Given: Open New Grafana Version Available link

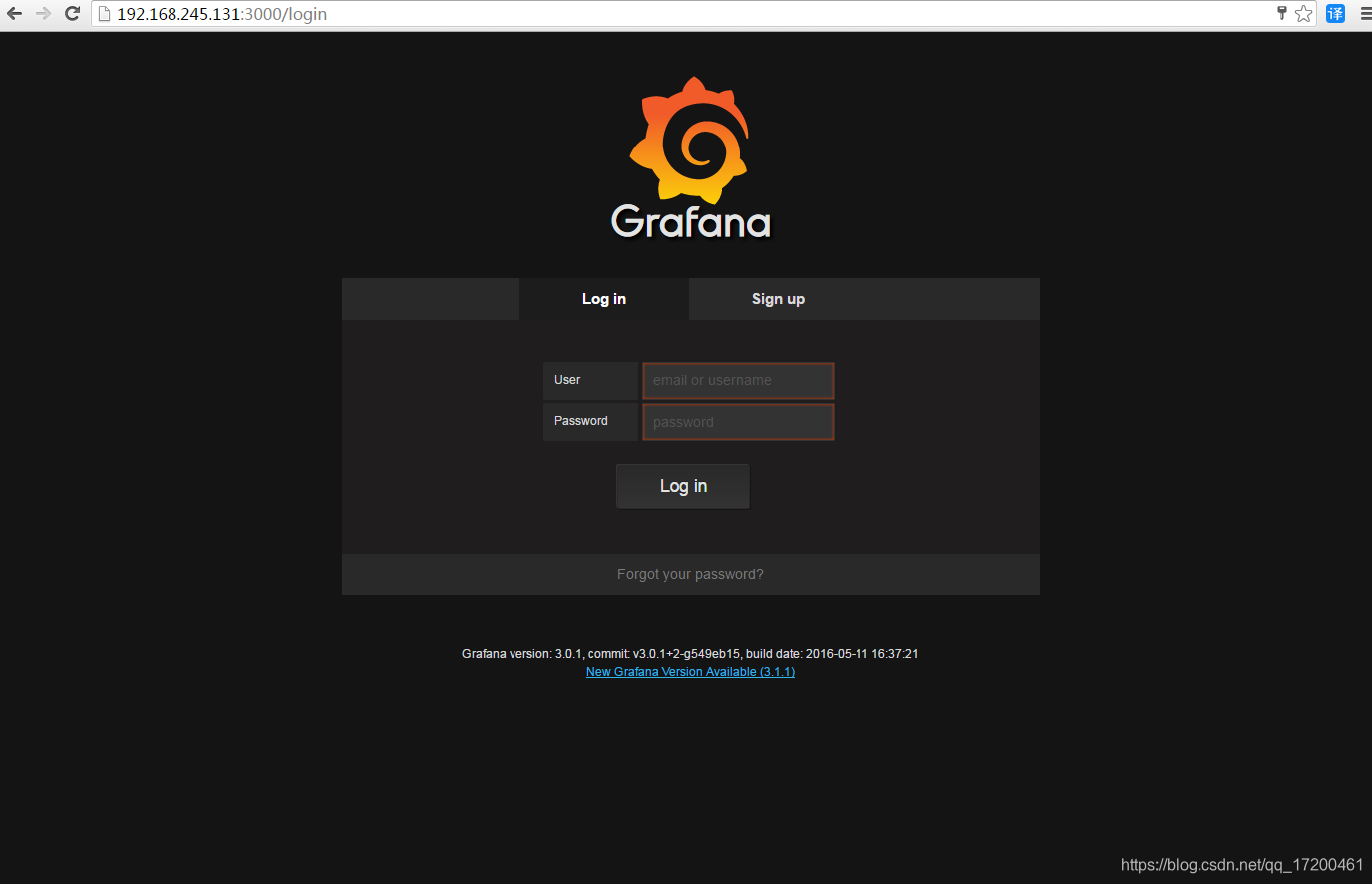Looking at the screenshot, I should pyautogui.click(x=690, y=672).
